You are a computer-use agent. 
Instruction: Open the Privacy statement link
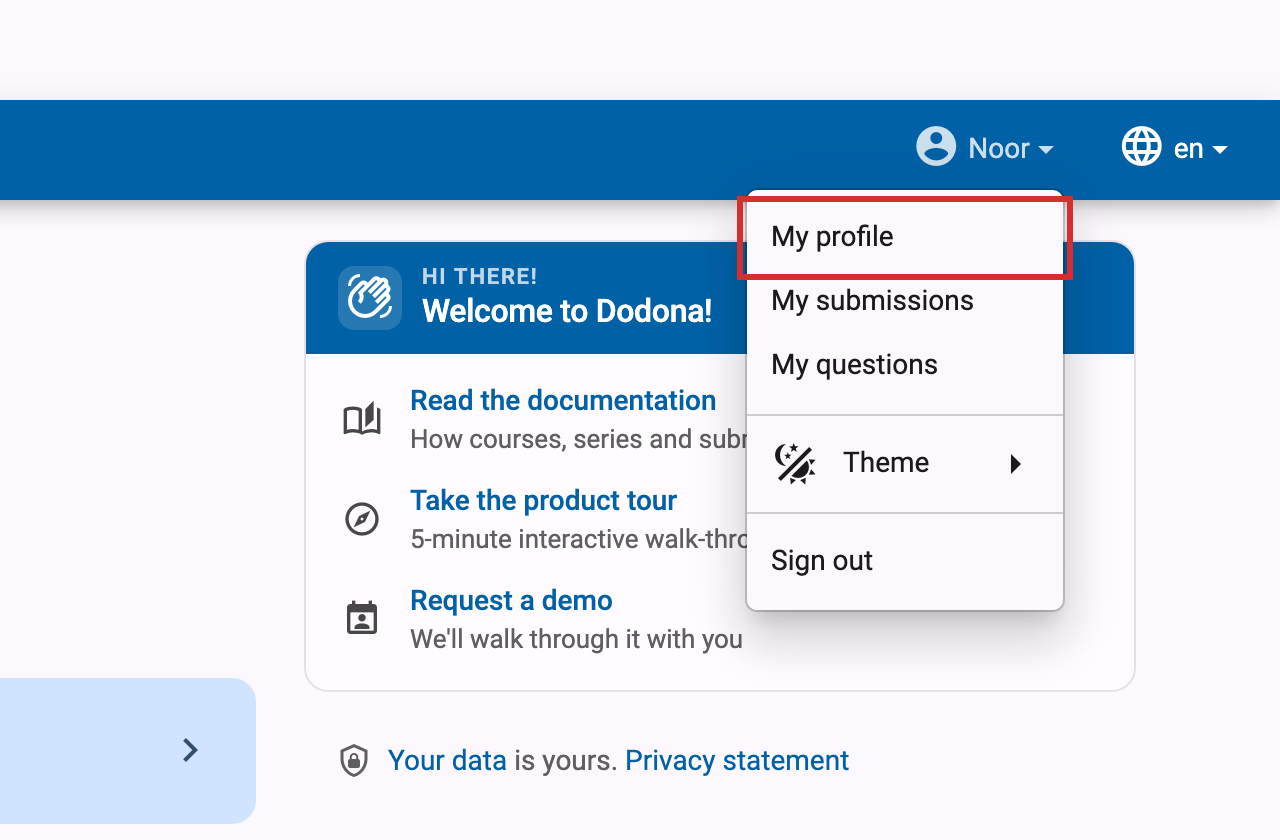tap(737, 761)
